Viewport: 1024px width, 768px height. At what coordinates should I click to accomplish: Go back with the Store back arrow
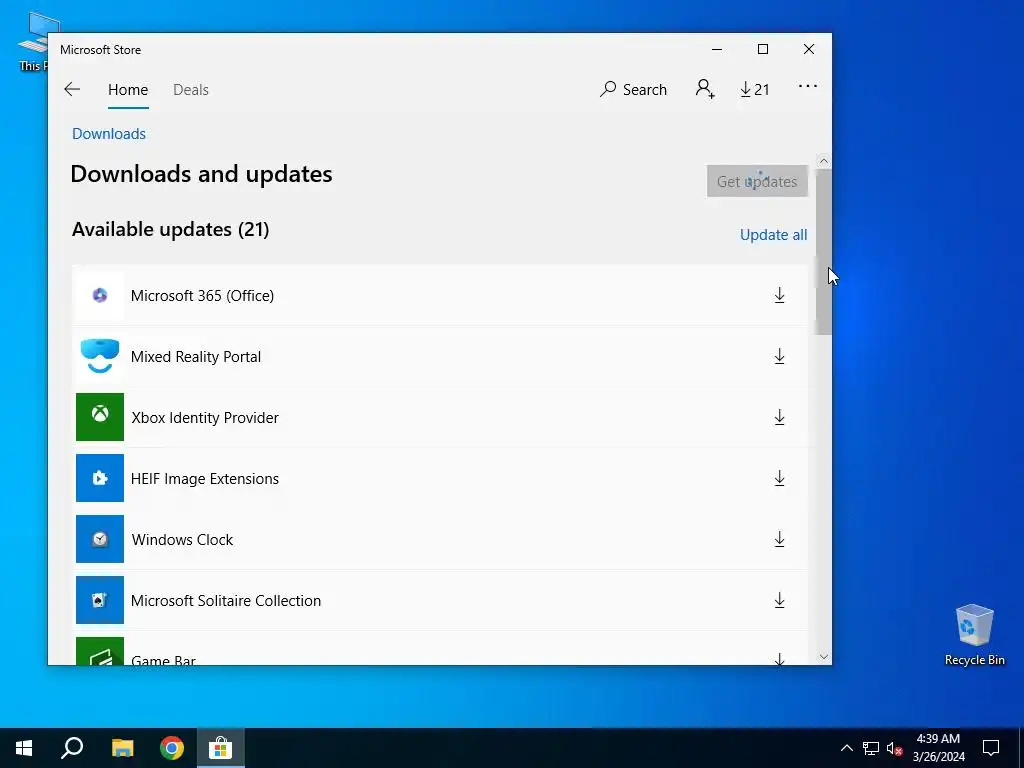[72, 89]
